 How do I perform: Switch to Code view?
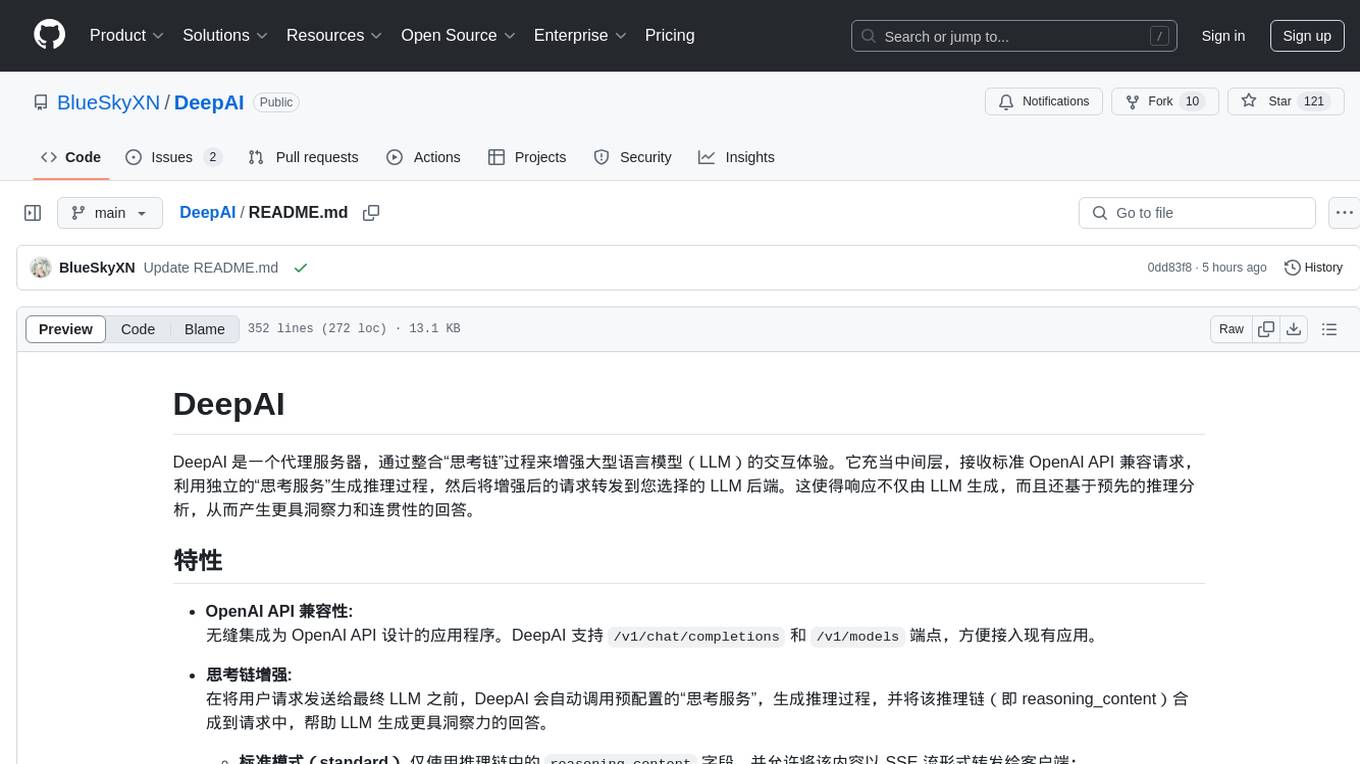(138, 329)
